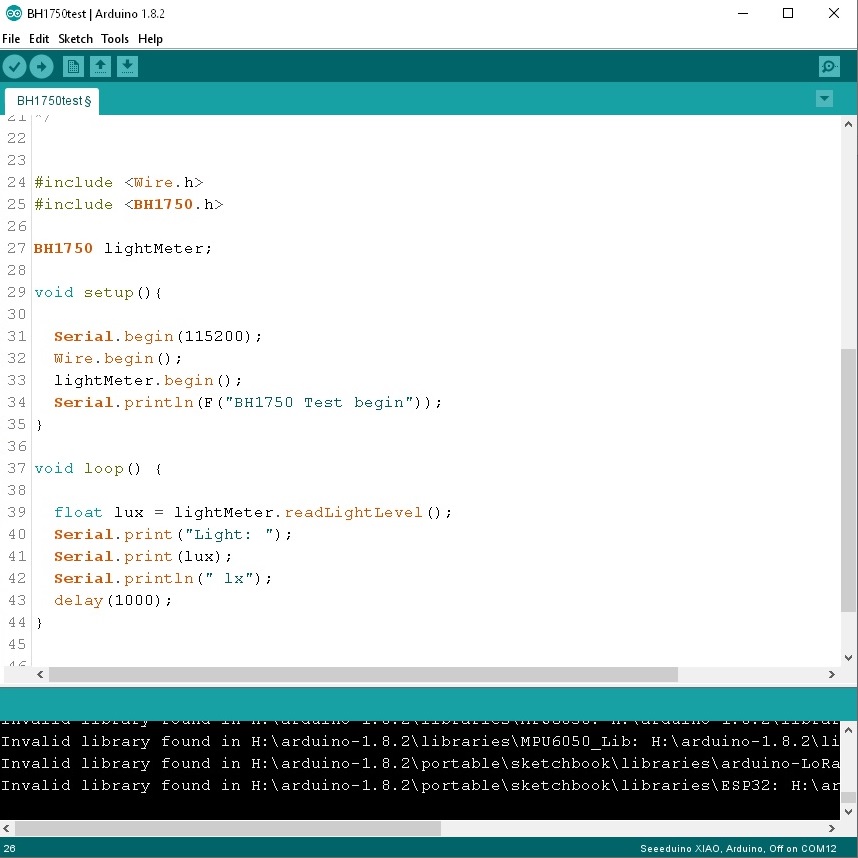
Task: Open a sketch with the up arrow icon
Action: (x=100, y=67)
